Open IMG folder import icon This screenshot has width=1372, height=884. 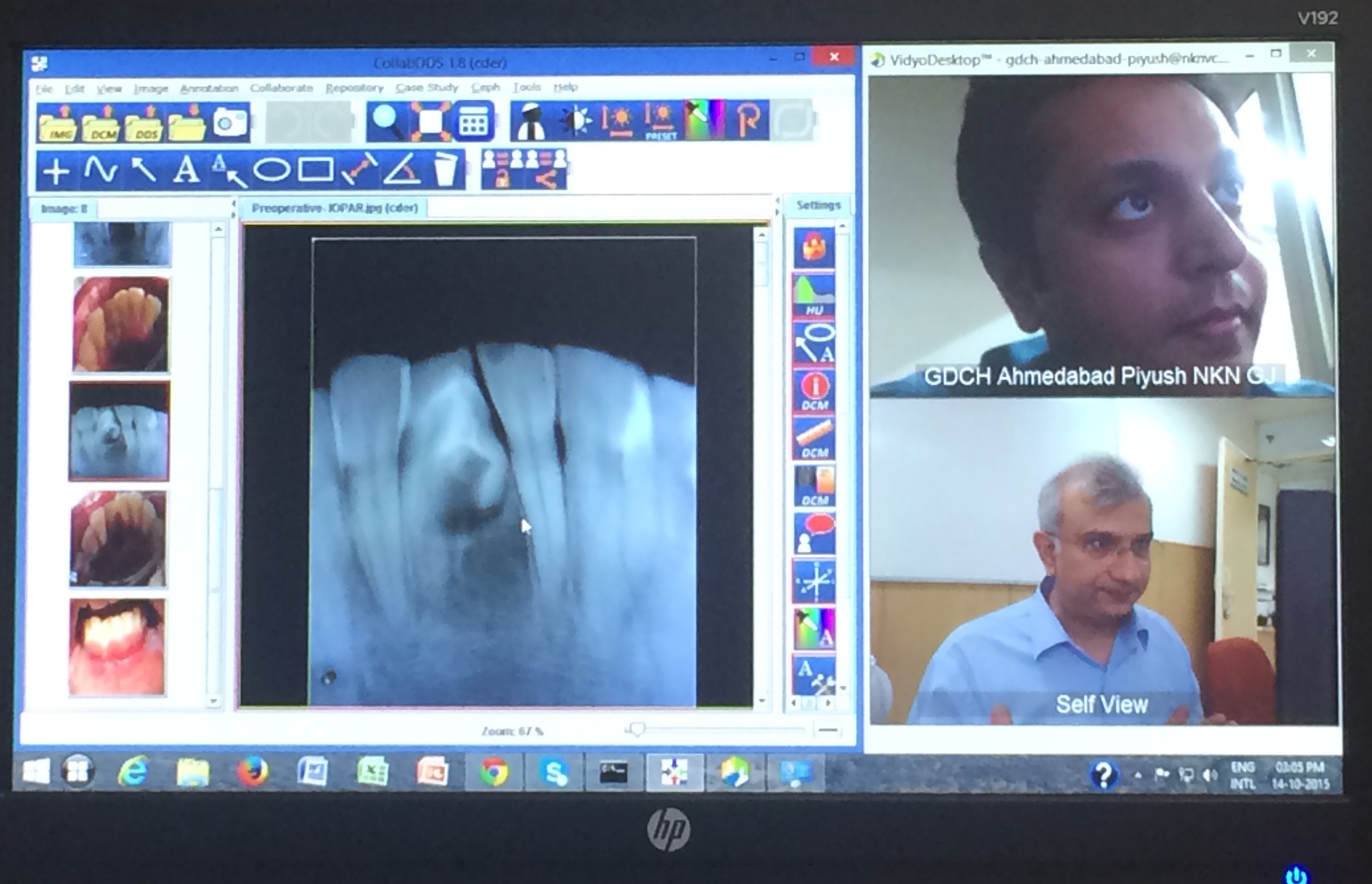56,123
